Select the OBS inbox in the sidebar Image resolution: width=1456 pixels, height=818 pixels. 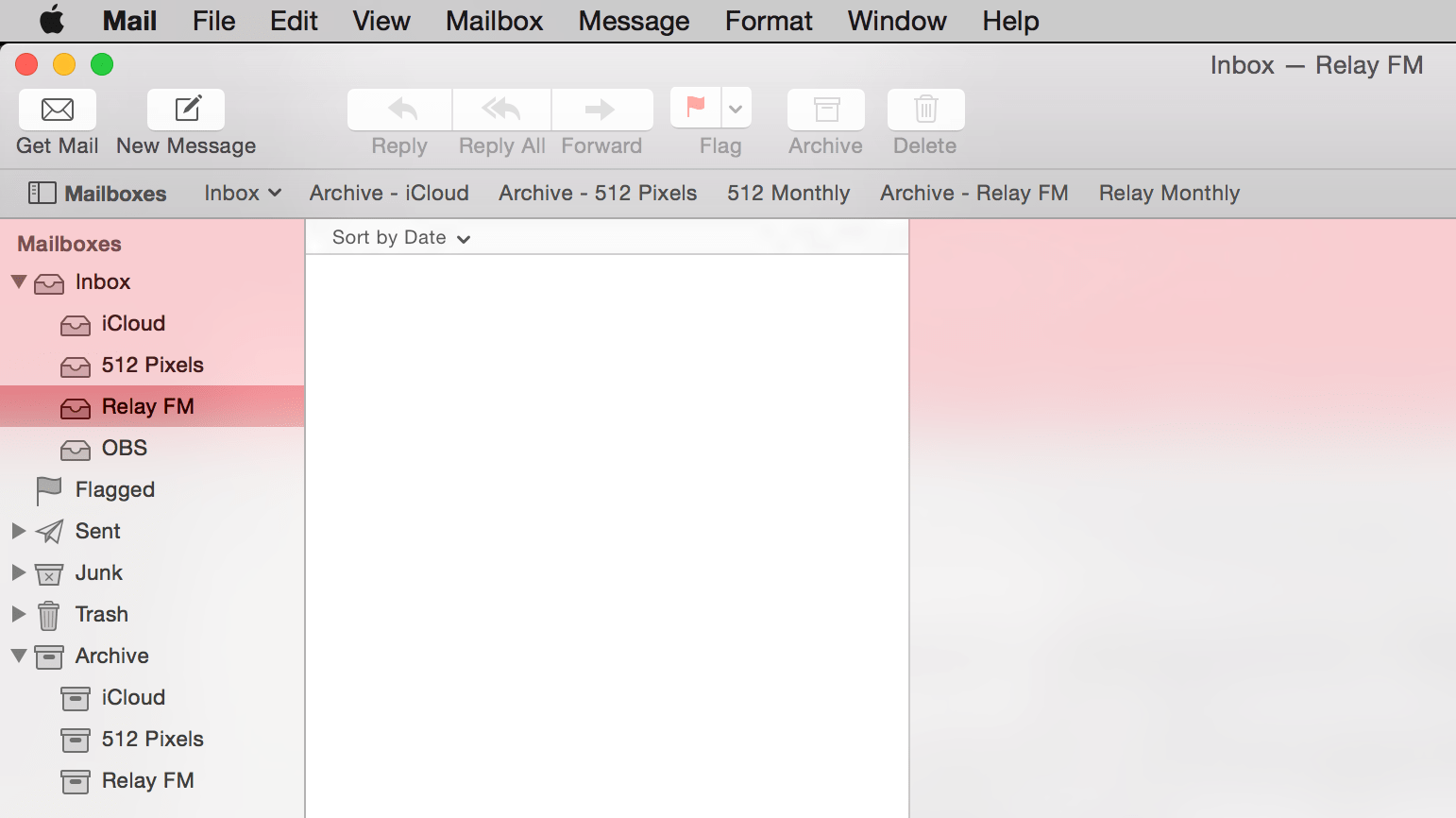(152, 448)
